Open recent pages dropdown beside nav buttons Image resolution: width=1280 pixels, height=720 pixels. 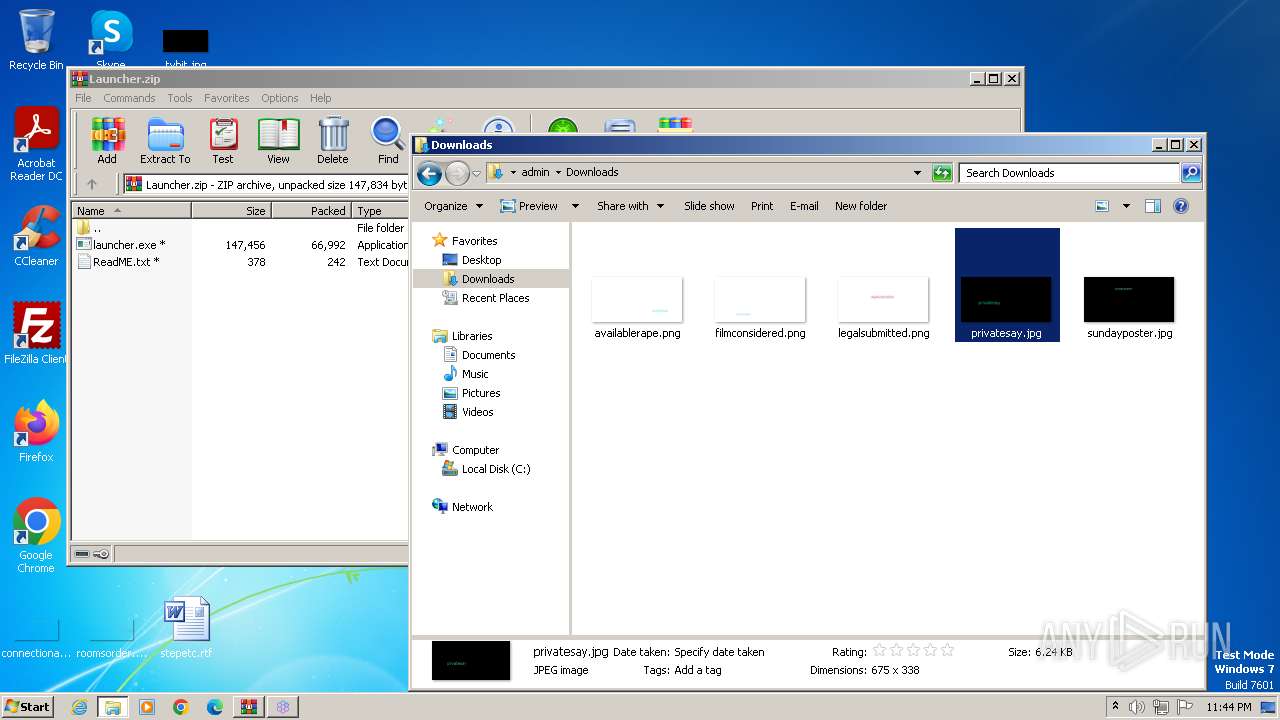click(x=477, y=173)
